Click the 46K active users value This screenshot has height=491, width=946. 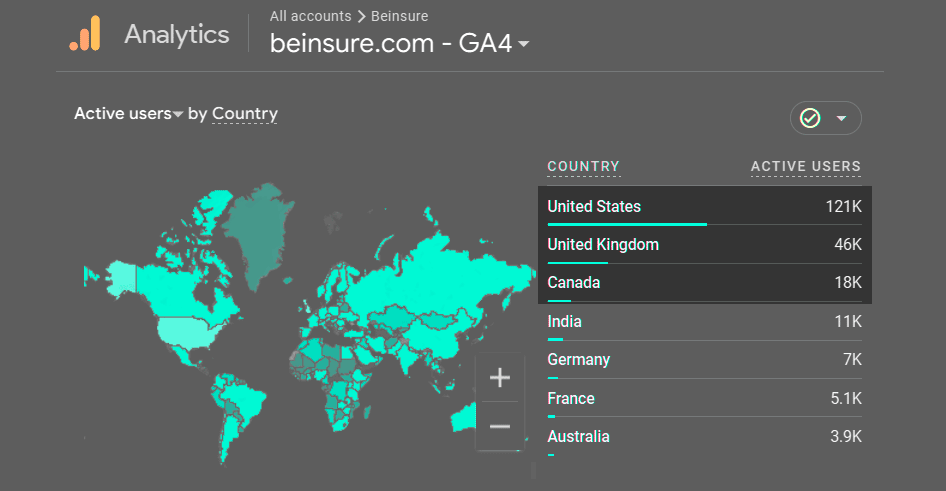tap(848, 244)
